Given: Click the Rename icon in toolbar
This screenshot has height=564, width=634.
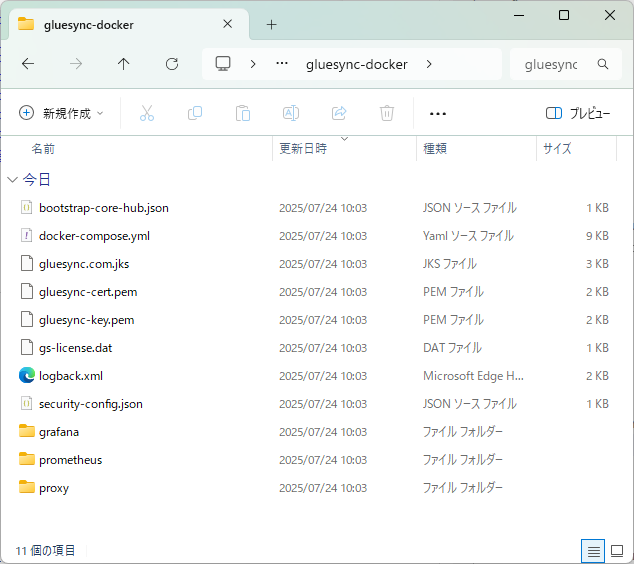Looking at the screenshot, I should tap(291, 113).
